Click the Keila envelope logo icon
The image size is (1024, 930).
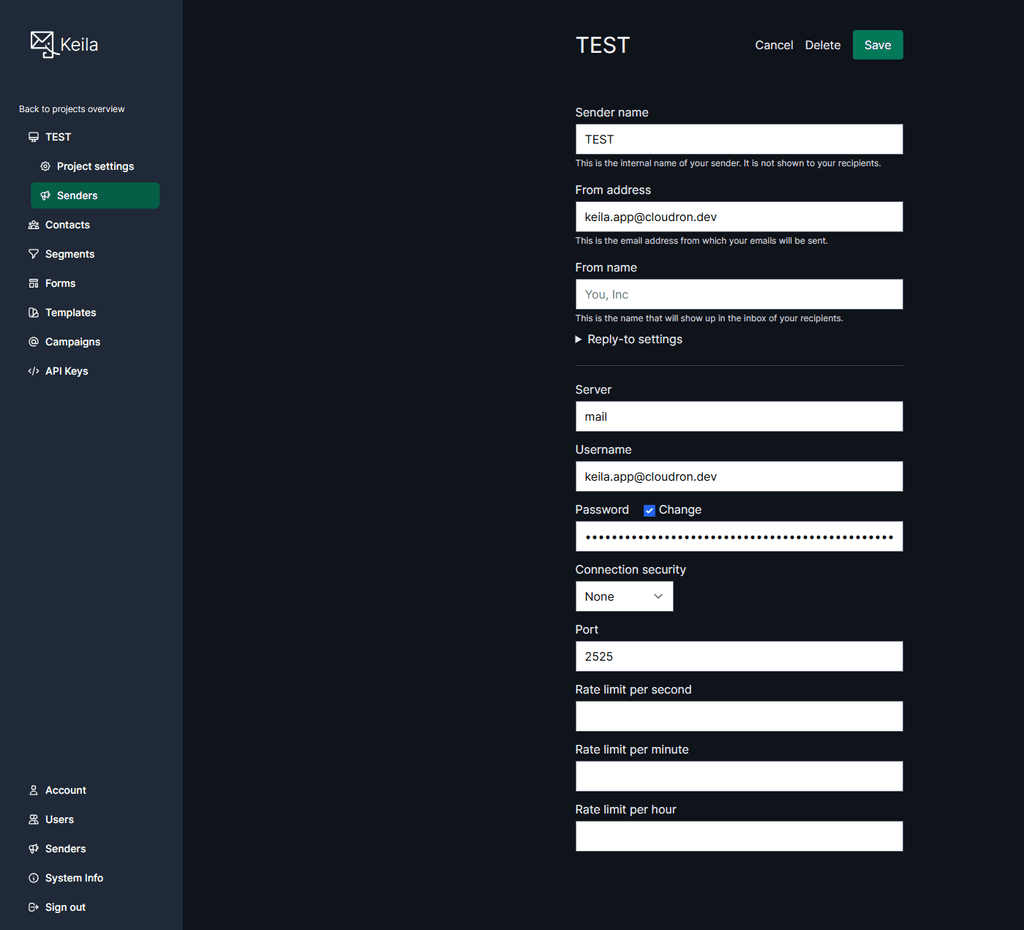tap(42, 44)
